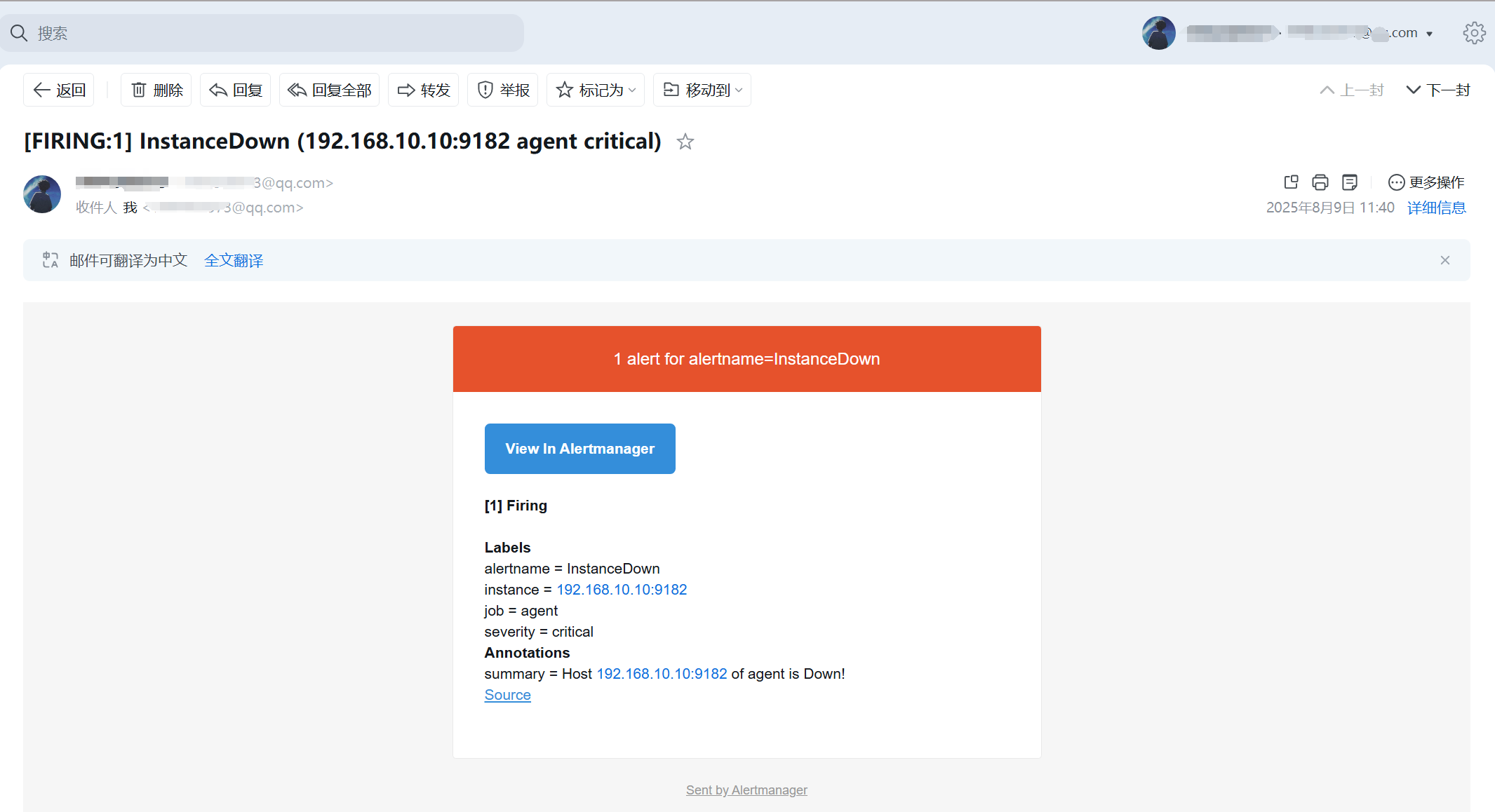Viewport: 1495px width, 812px height.
Task: Go back with the 返回 button
Action: [59, 90]
